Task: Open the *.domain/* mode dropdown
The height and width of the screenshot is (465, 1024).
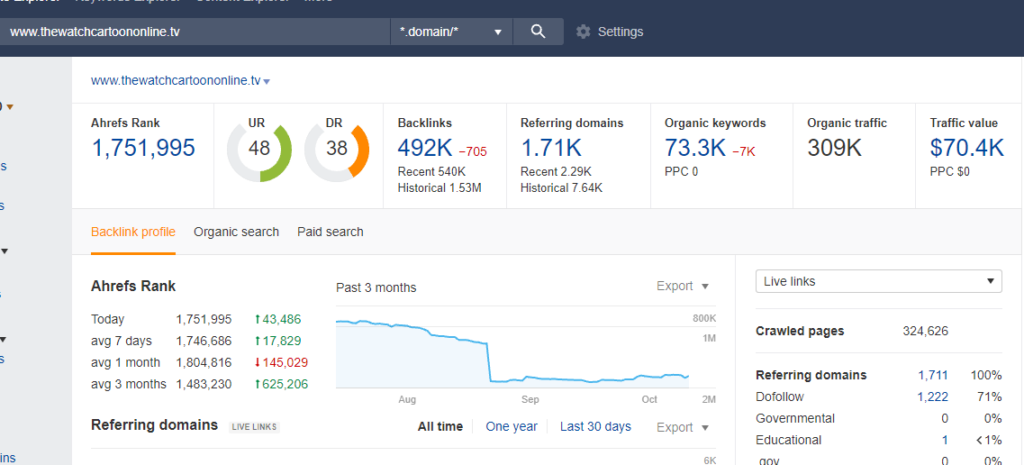Action: pyautogui.click(x=452, y=31)
